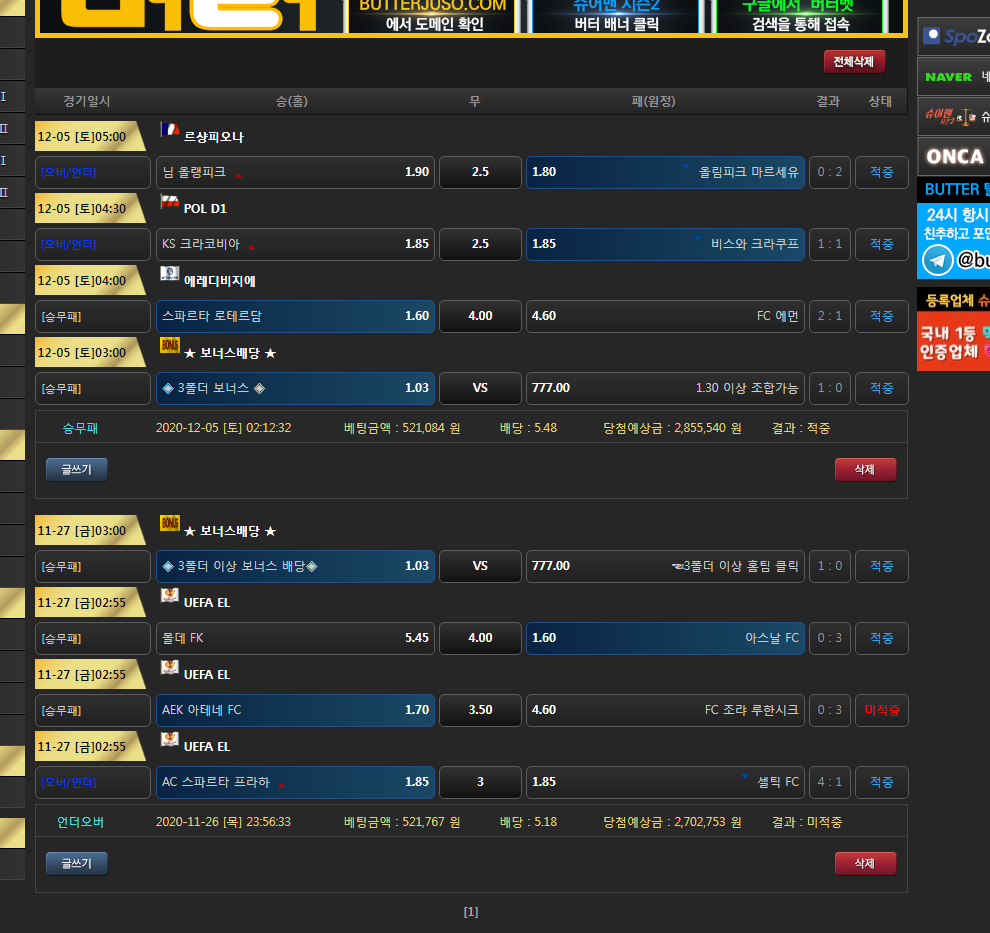Select 아스날 FC away odds 1.60
Image resolution: width=990 pixels, height=933 pixels.
coord(665,638)
